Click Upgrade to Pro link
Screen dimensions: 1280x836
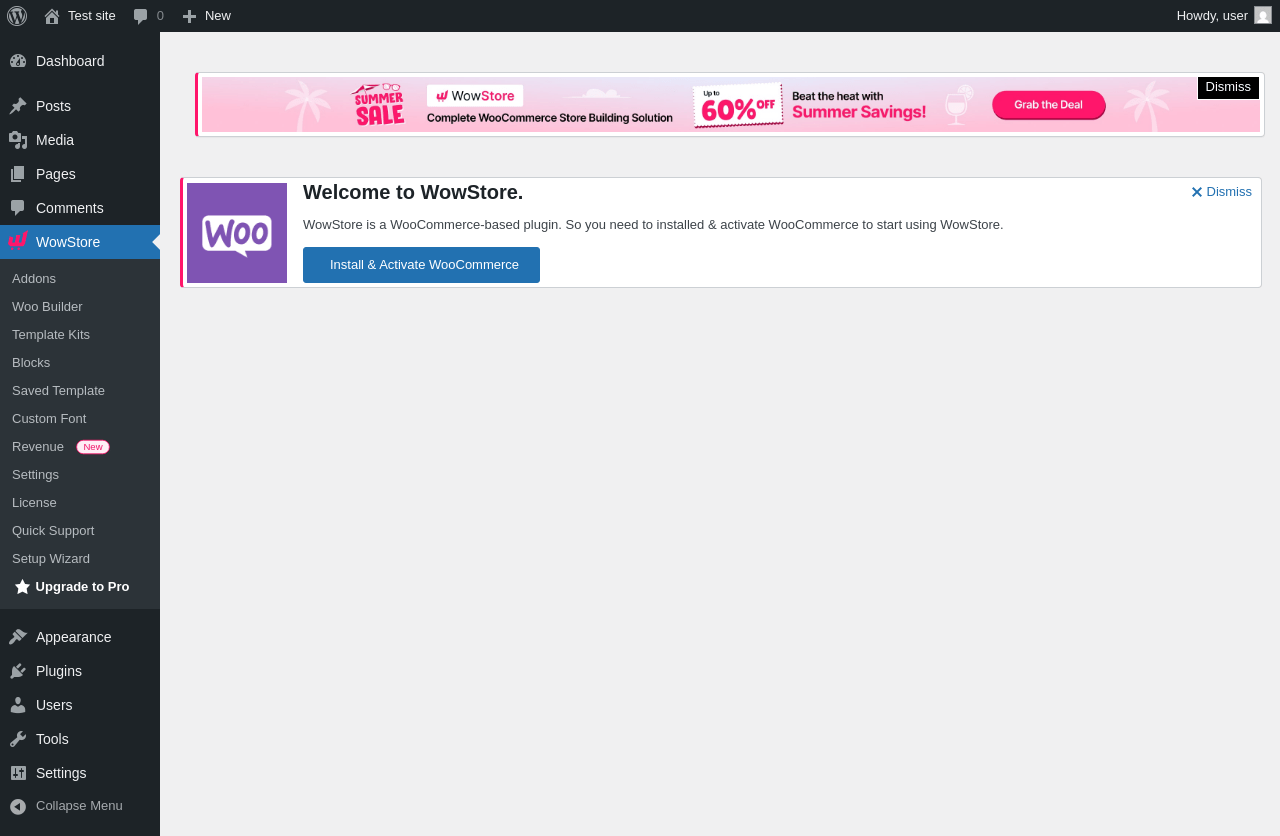pyautogui.click(x=80, y=587)
